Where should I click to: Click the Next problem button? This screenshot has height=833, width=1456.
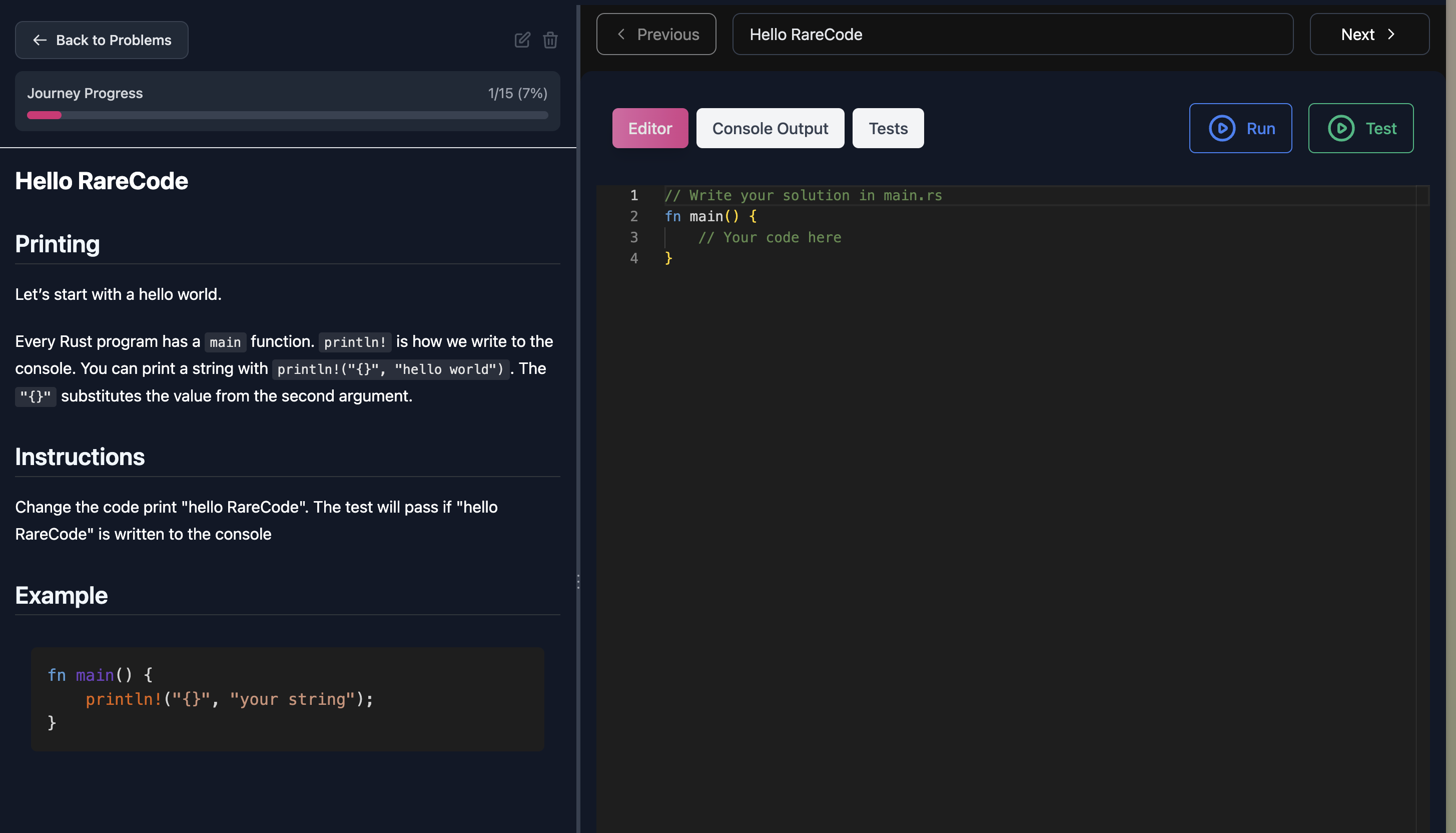[1368, 35]
